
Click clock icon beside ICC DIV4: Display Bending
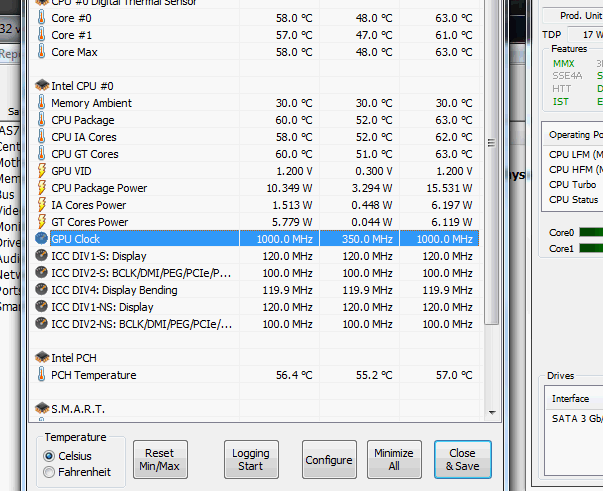click(x=41, y=289)
